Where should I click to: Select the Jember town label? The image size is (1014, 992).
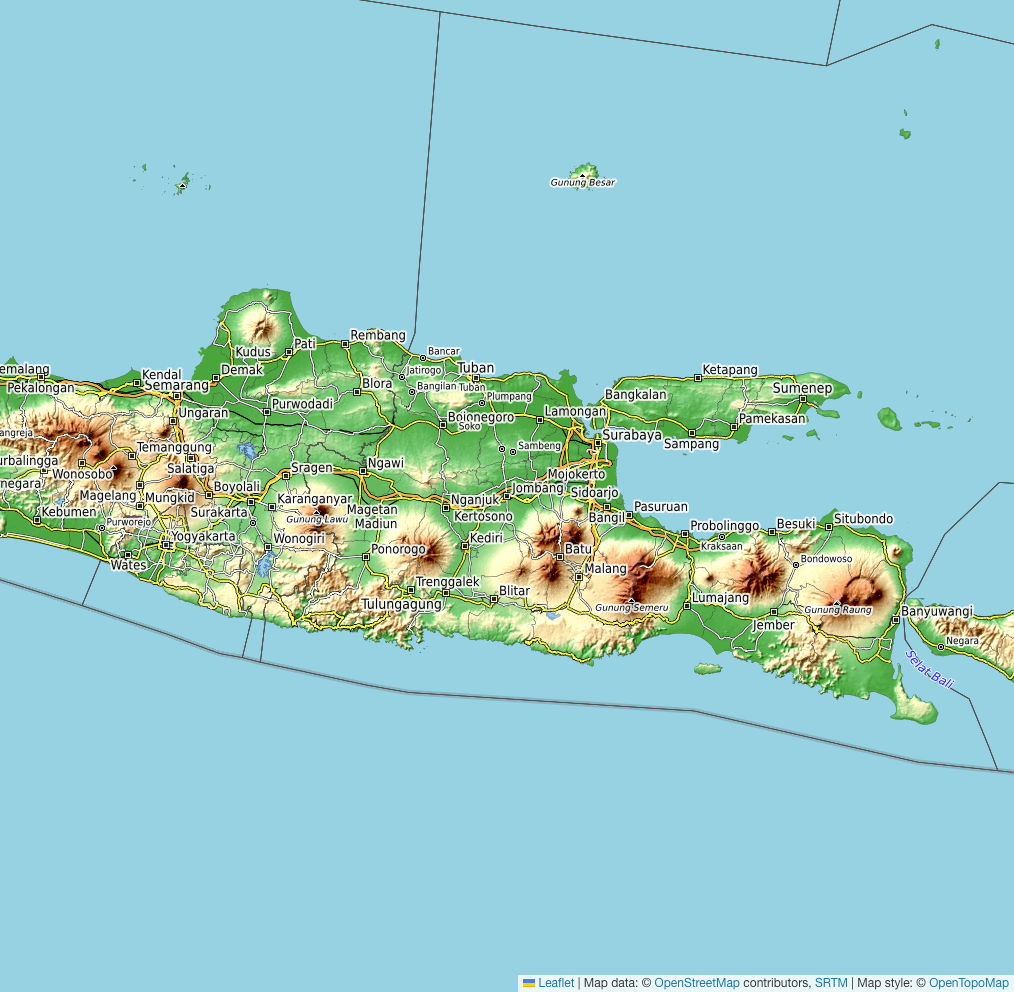[x=773, y=625]
